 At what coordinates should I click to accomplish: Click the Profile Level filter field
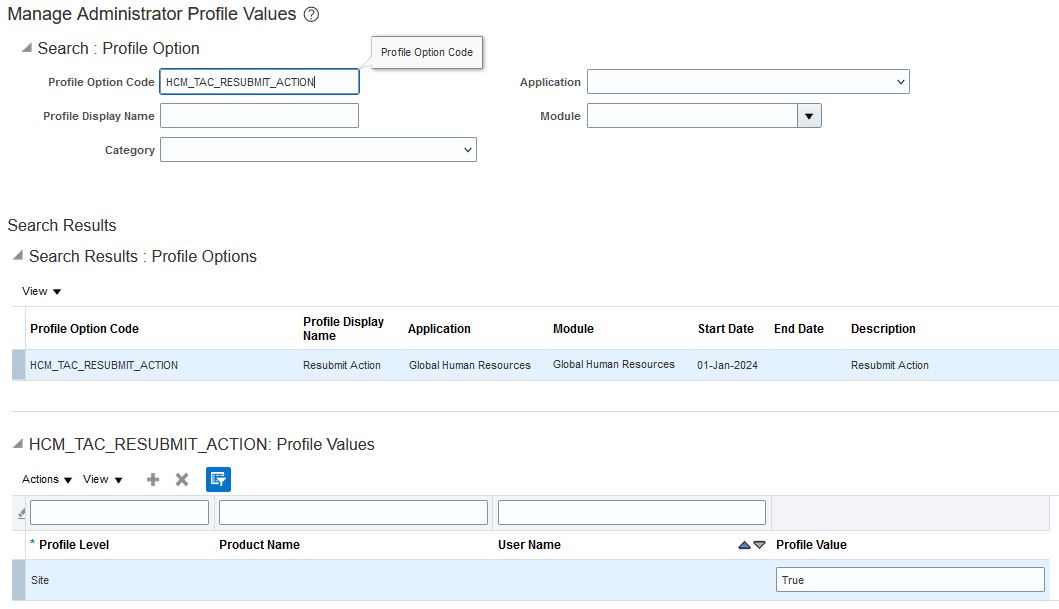pos(119,513)
